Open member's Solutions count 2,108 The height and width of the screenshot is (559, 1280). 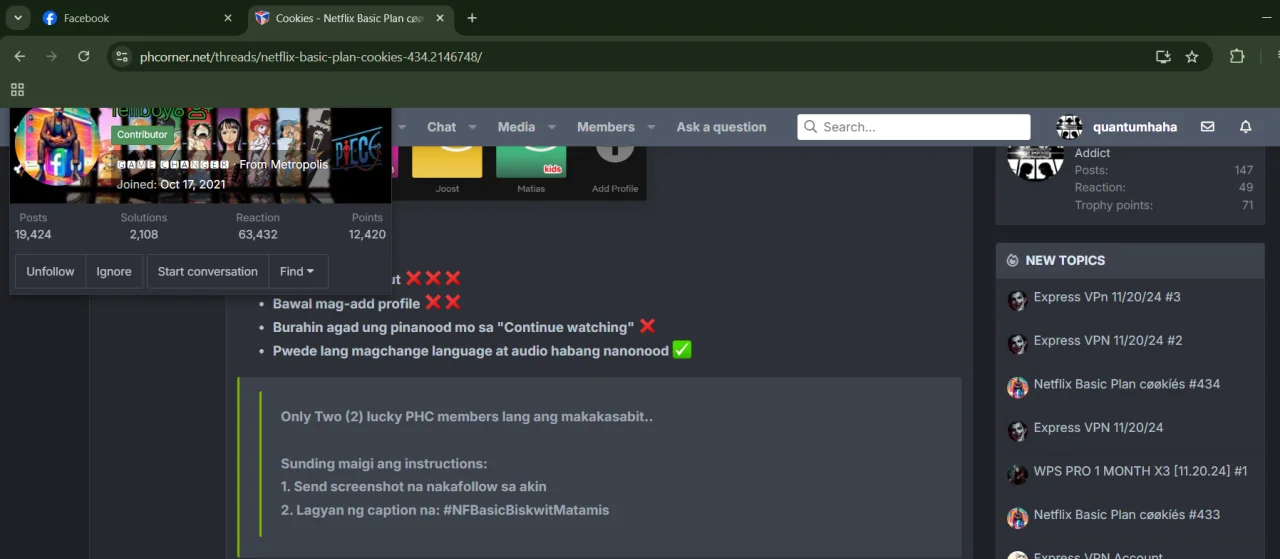144,234
